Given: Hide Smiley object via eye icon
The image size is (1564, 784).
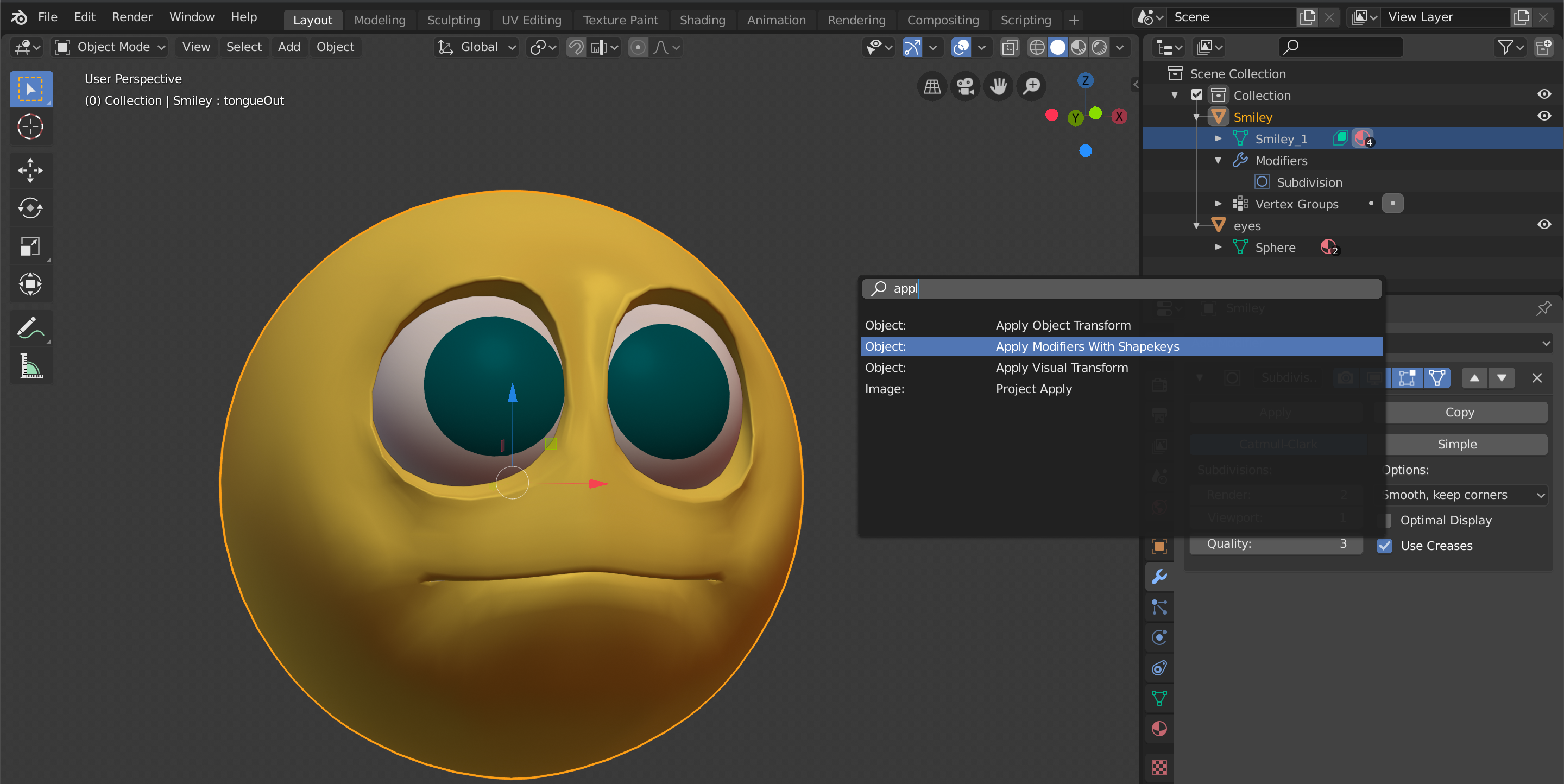Looking at the screenshot, I should coord(1544,117).
